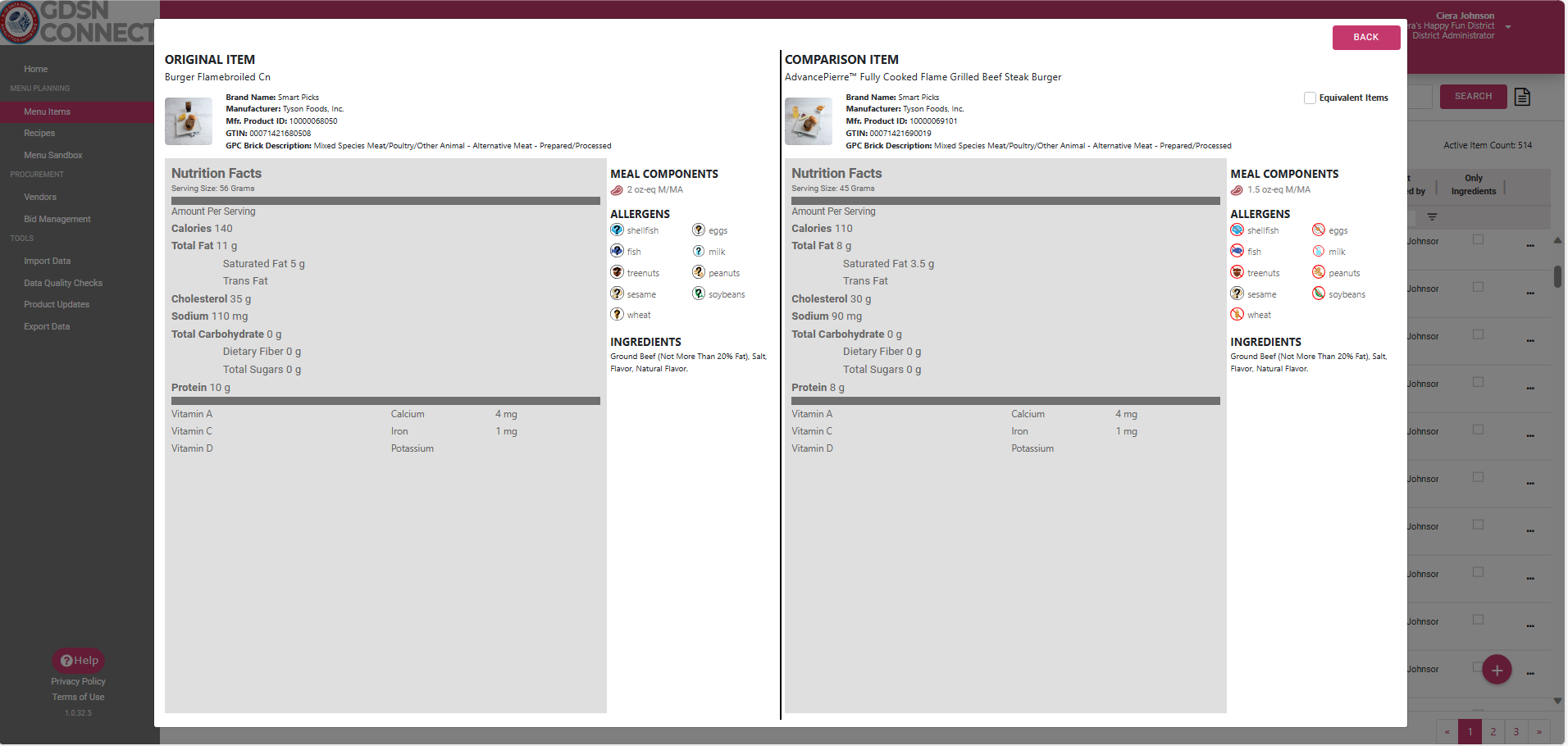Click the GDSN Connect logo
Image resolution: width=1568 pixels, height=746 pixels.
tap(77, 22)
